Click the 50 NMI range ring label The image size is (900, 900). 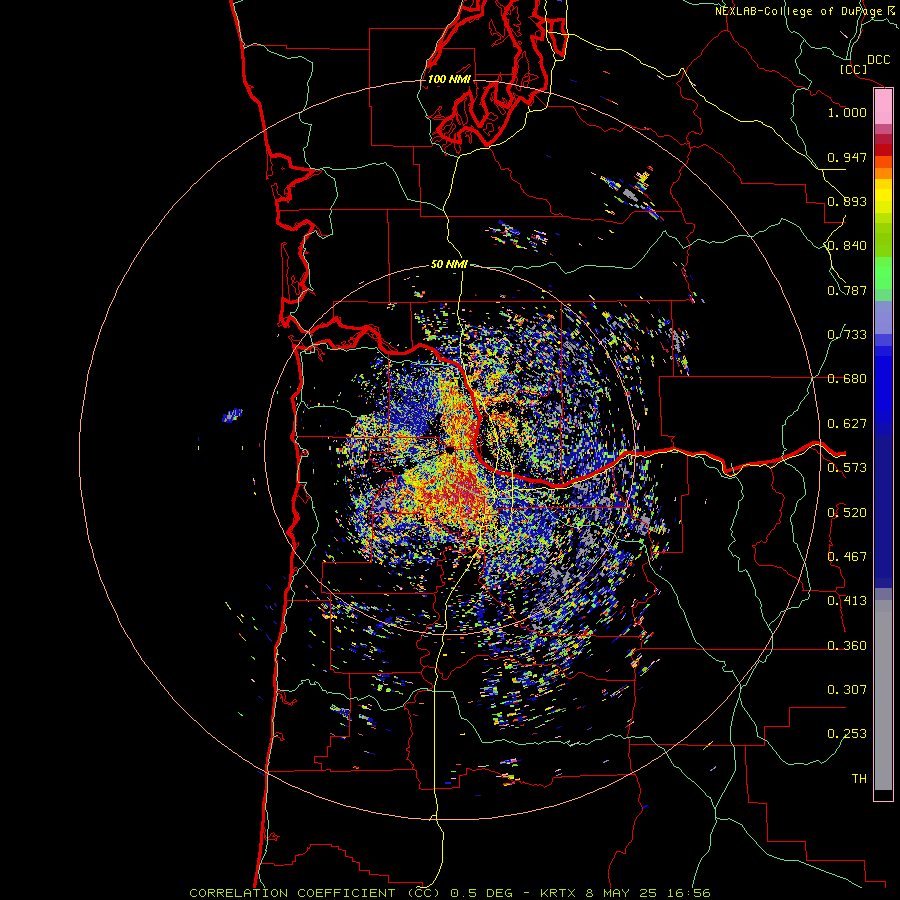449,264
